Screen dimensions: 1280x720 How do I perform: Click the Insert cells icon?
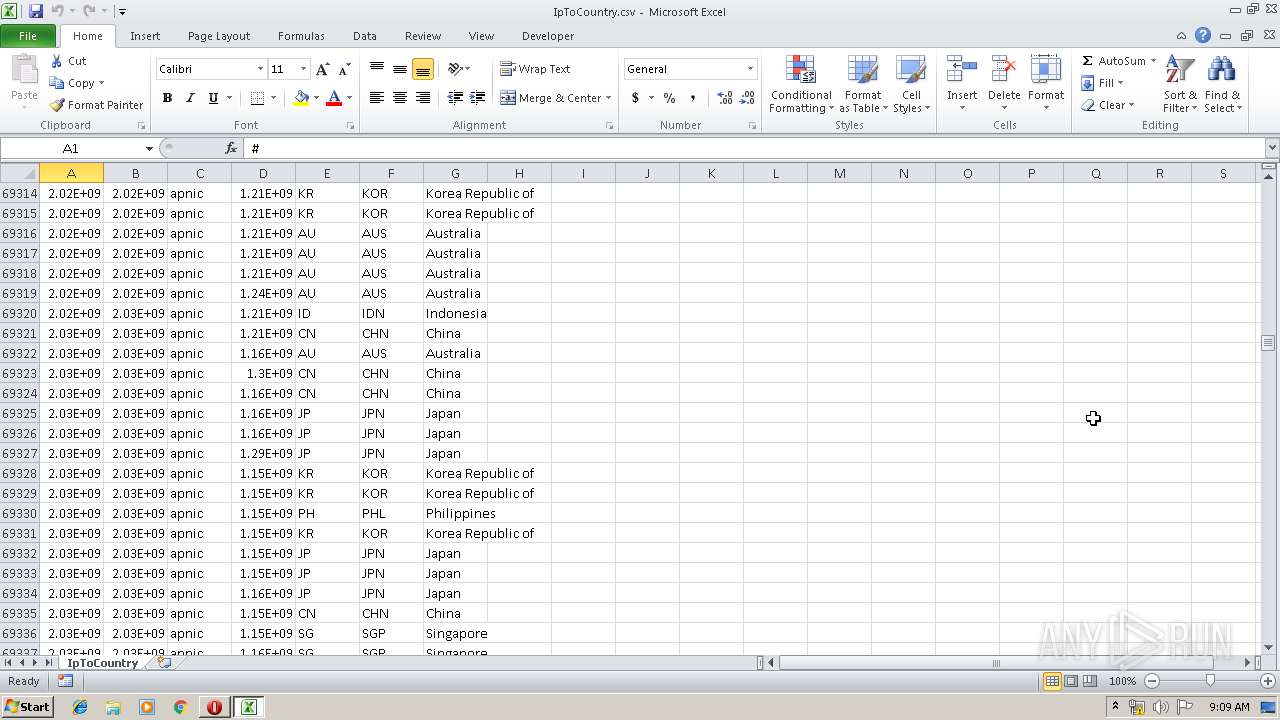pyautogui.click(x=962, y=70)
